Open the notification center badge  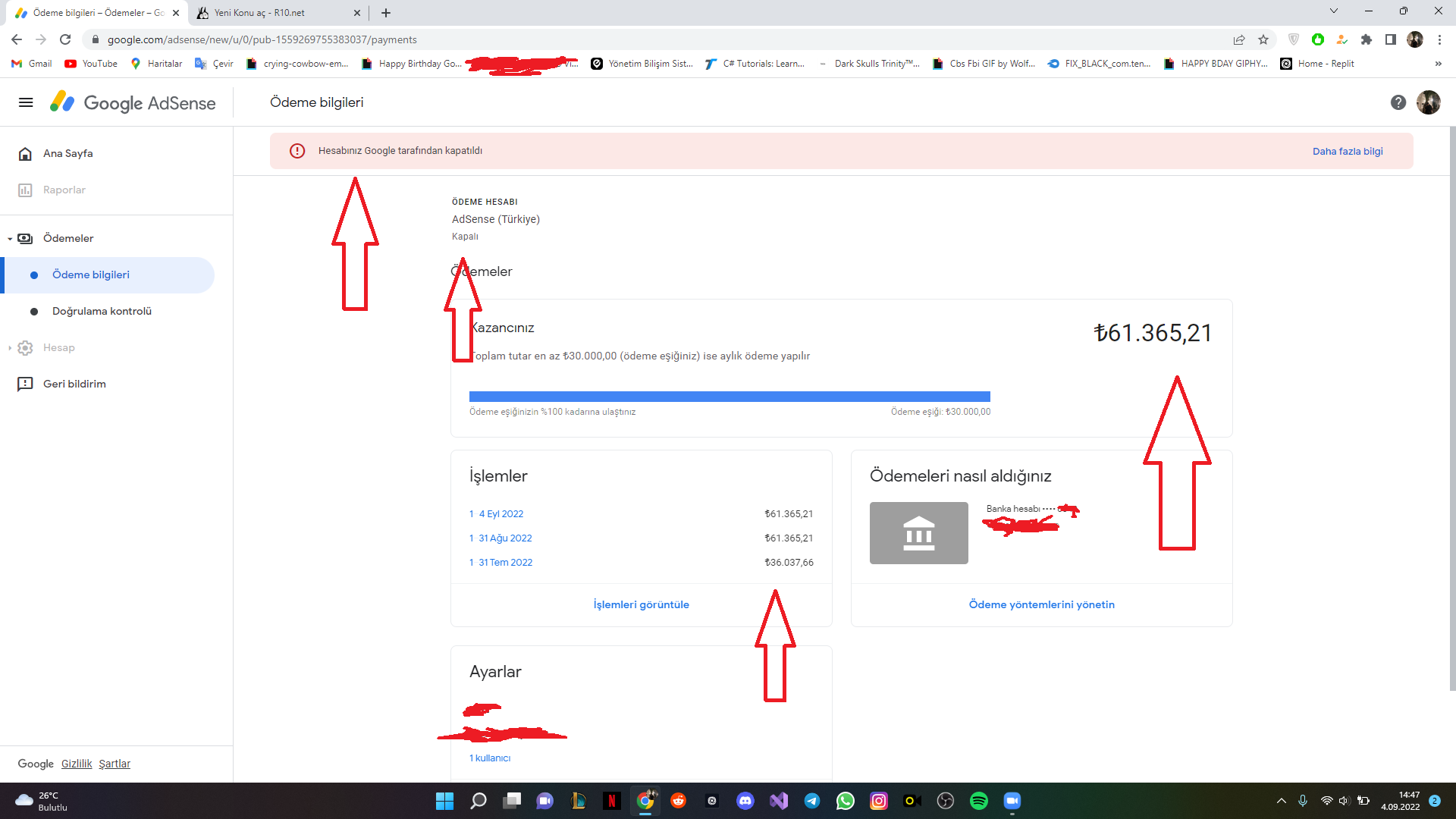tap(1435, 801)
